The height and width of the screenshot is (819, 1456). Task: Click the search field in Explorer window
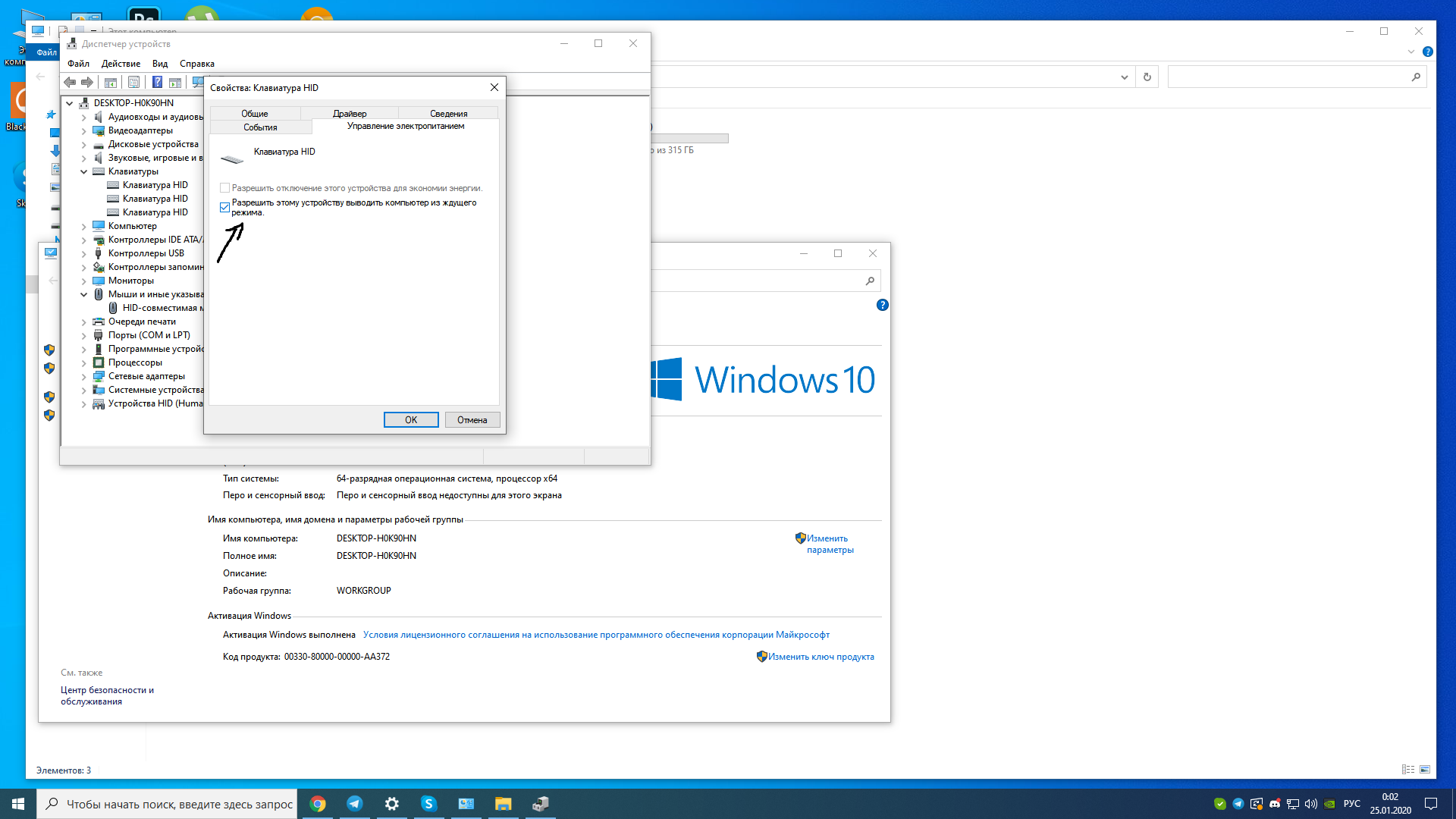[x=1297, y=77]
